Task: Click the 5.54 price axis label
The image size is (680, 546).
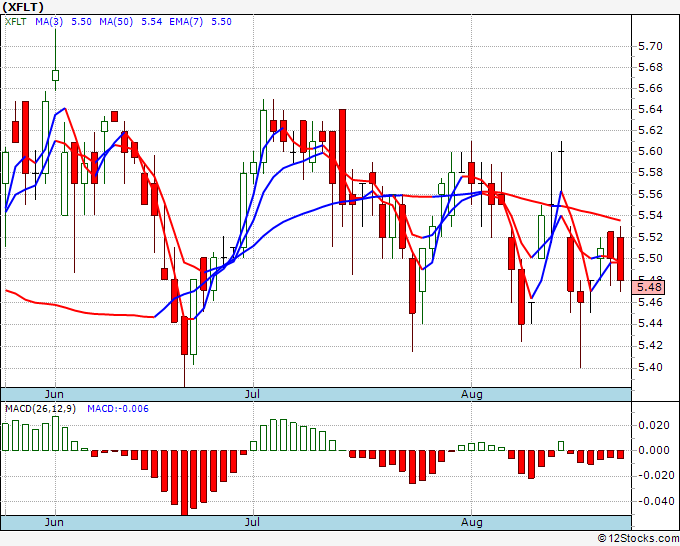Action: click(x=651, y=215)
